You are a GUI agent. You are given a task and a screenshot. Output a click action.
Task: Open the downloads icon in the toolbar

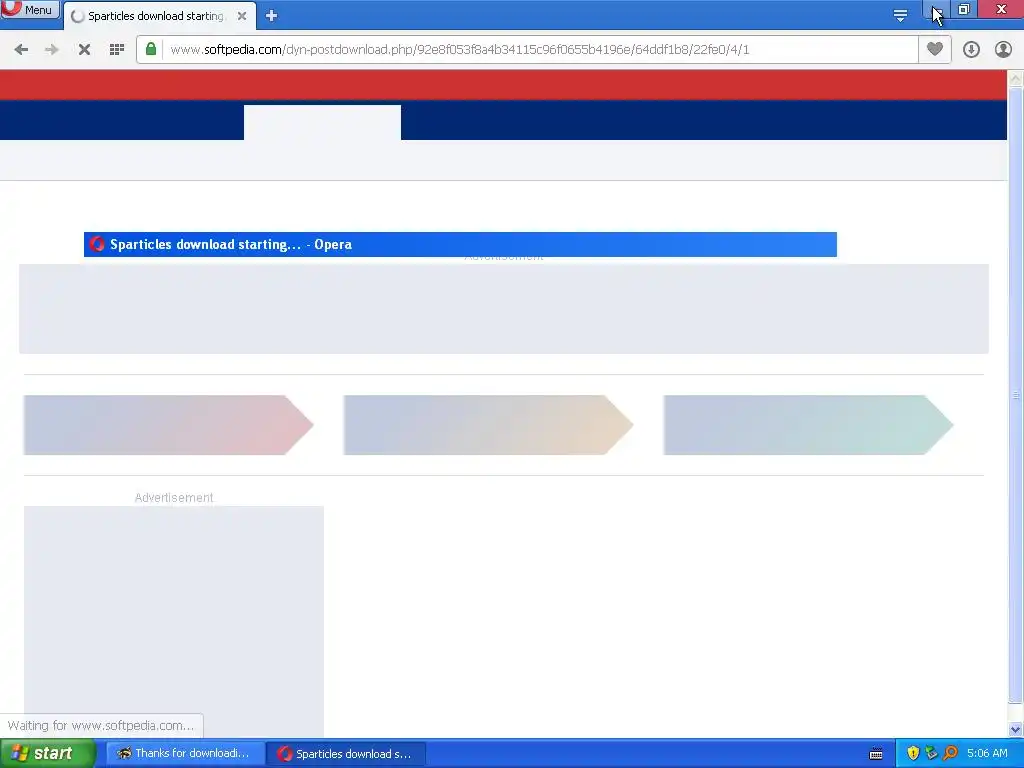[971, 50]
